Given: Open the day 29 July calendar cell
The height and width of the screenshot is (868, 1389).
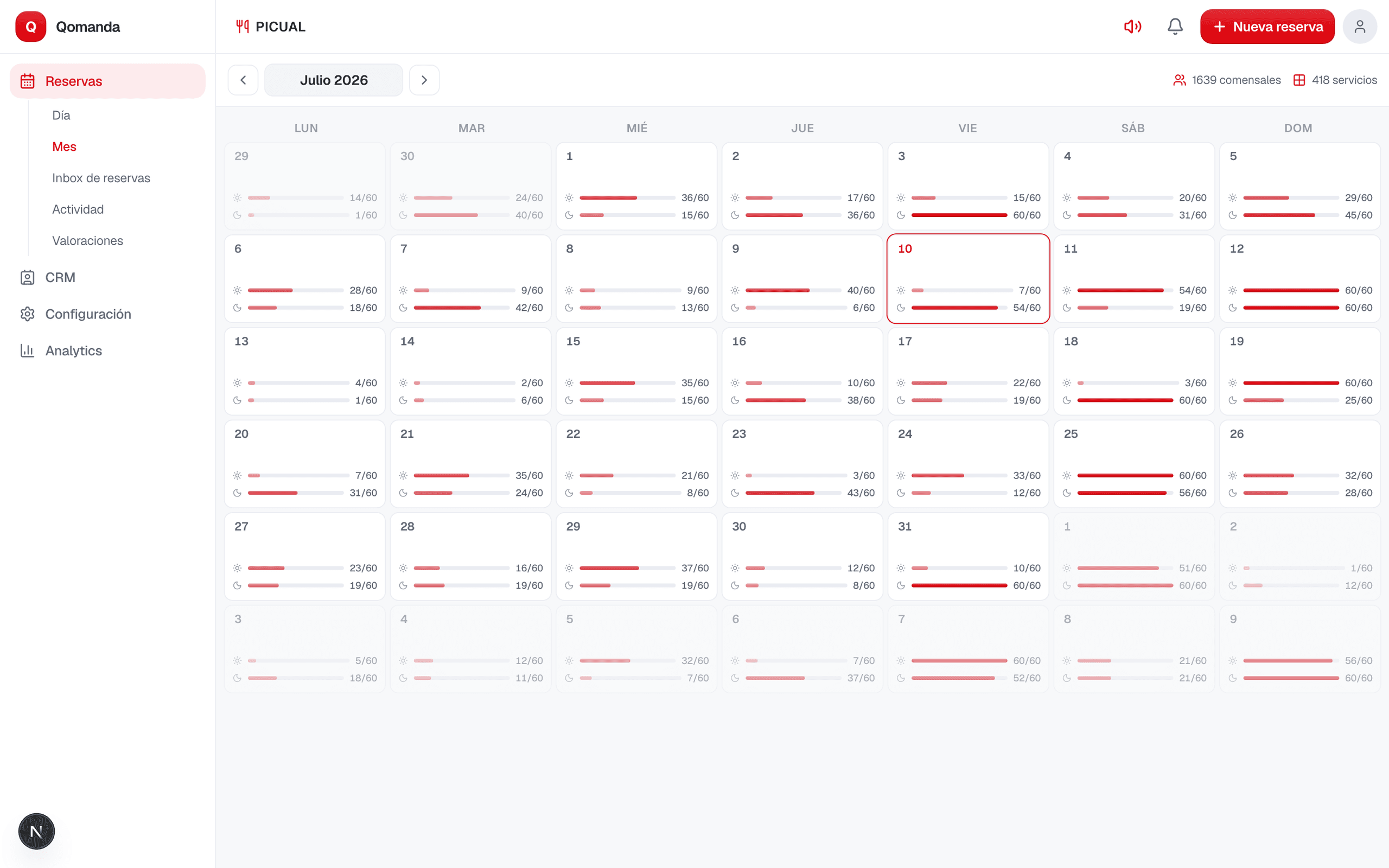Looking at the screenshot, I should [x=636, y=556].
